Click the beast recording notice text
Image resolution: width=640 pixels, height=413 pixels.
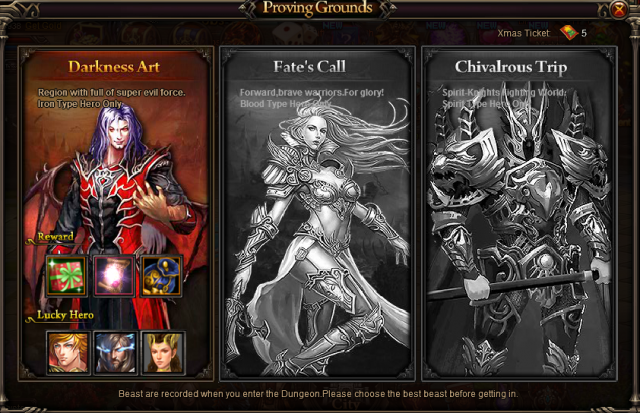[x=318, y=394]
